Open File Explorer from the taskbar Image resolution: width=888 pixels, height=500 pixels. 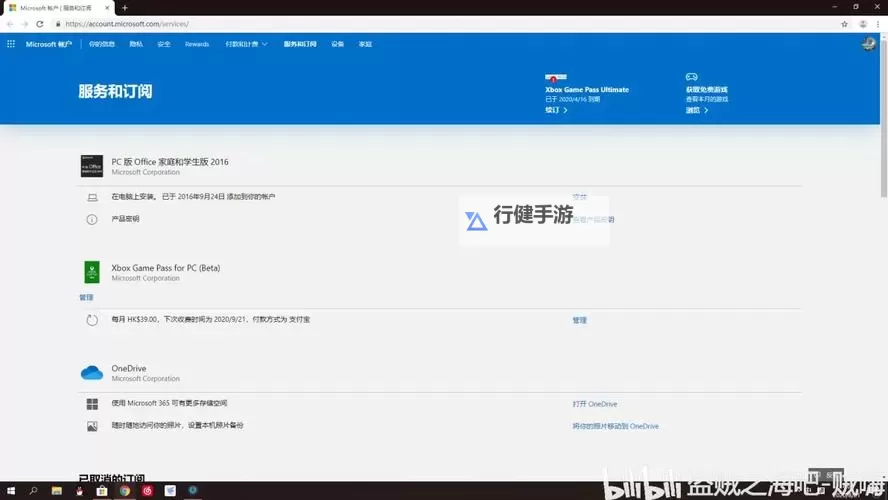tap(57, 491)
